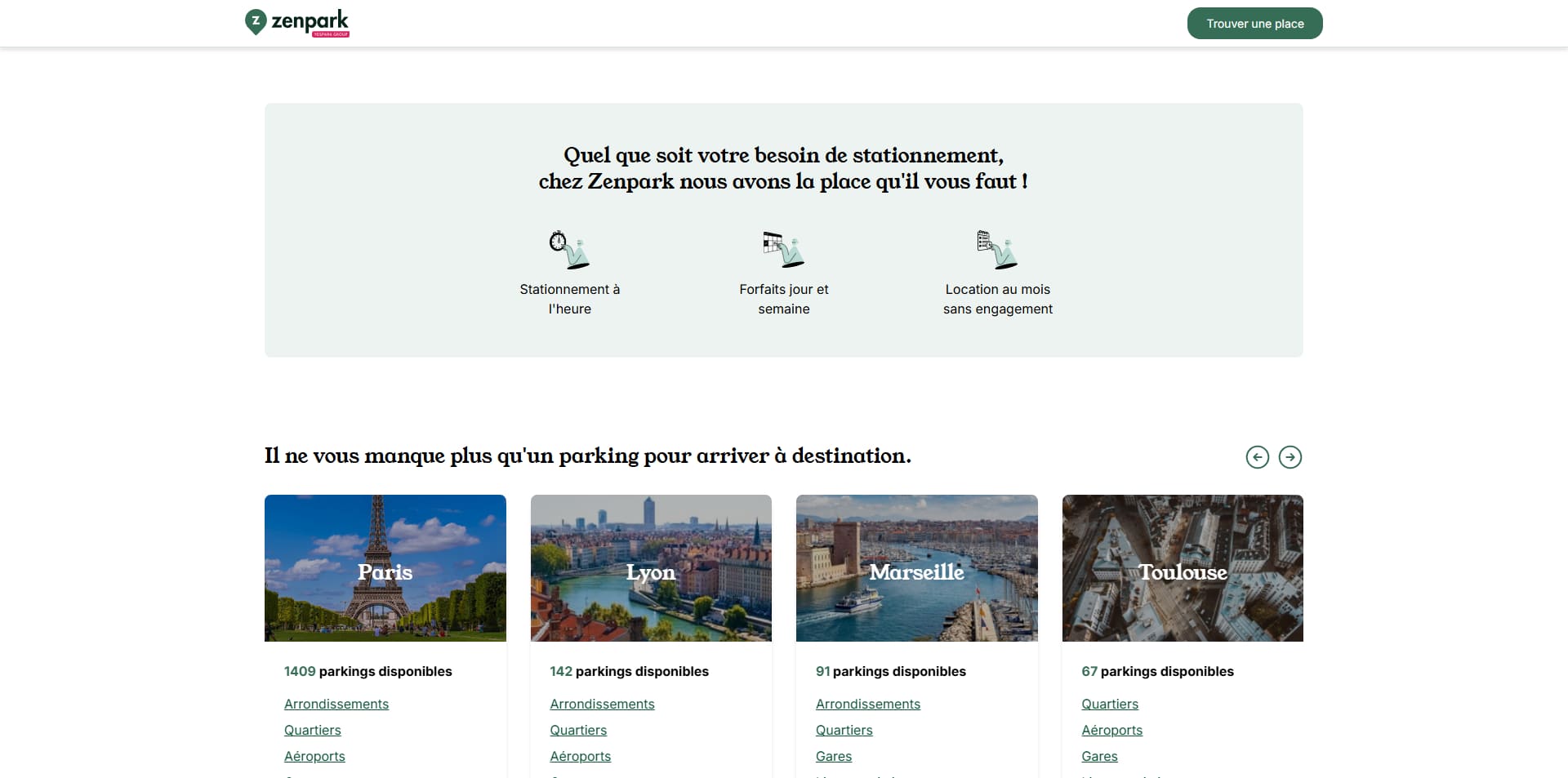Click 142 parkings disponibles text
1568x778 pixels.
(630, 671)
